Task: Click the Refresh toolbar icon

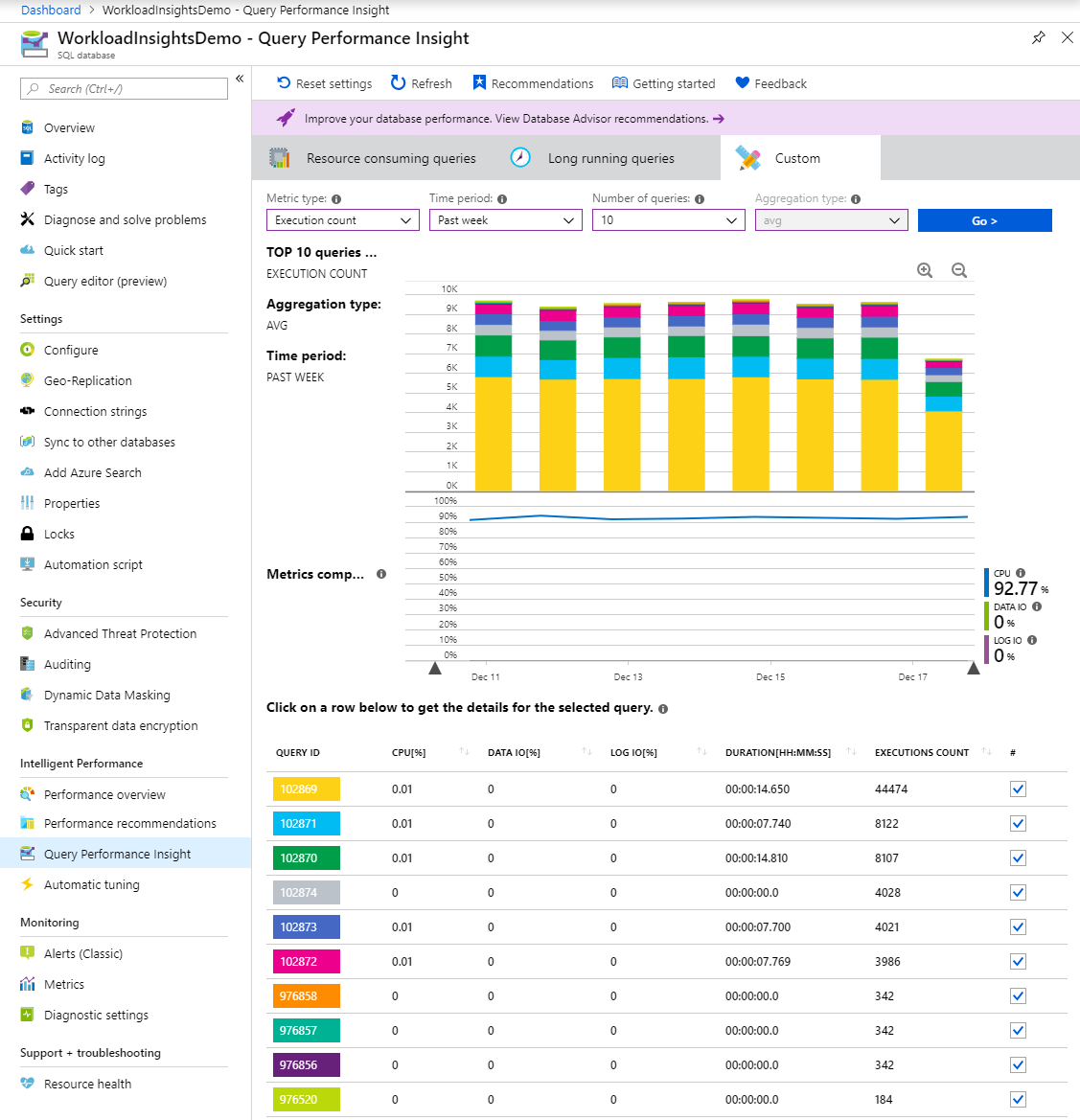Action: pos(399,83)
